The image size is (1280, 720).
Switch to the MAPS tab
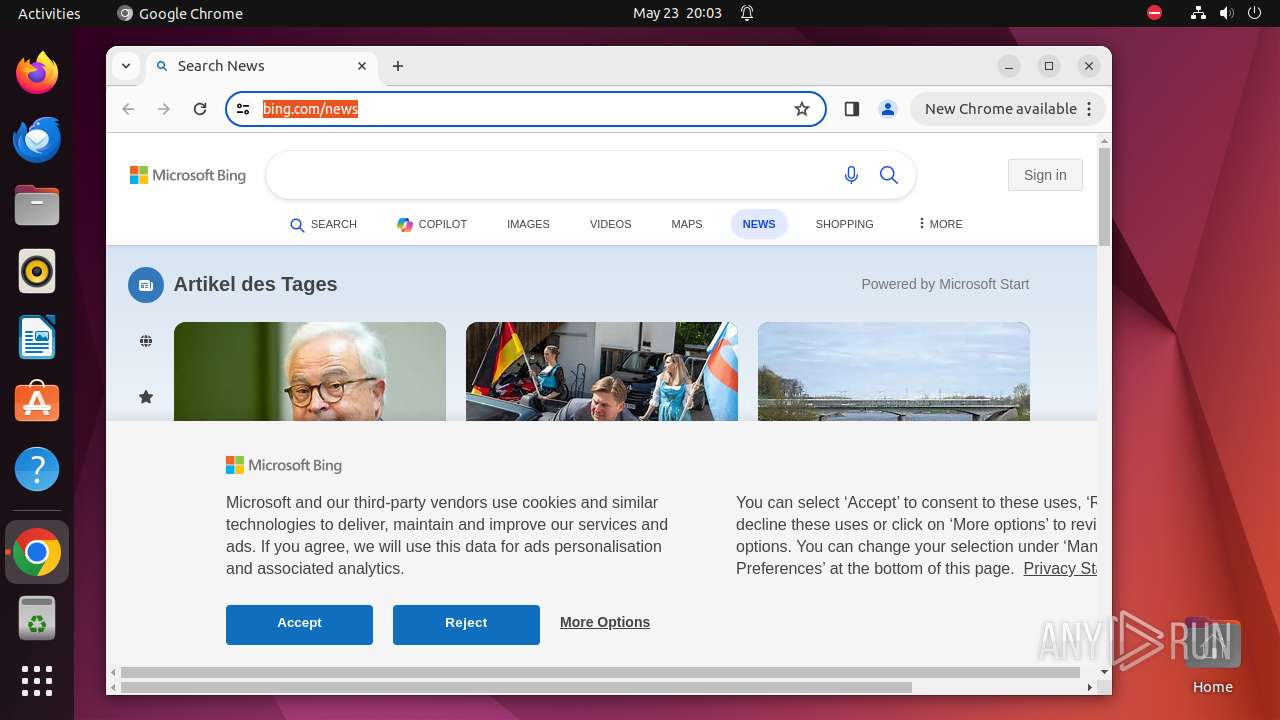(686, 224)
